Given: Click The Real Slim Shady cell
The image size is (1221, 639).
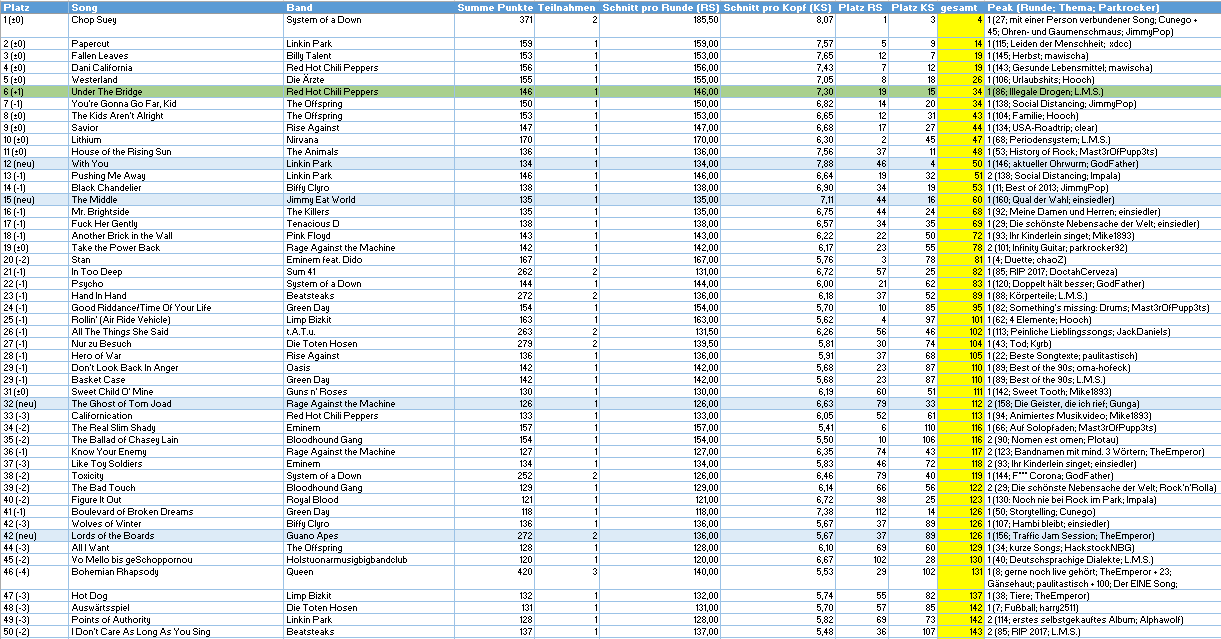Looking at the screenshot, I should (176, 428).
